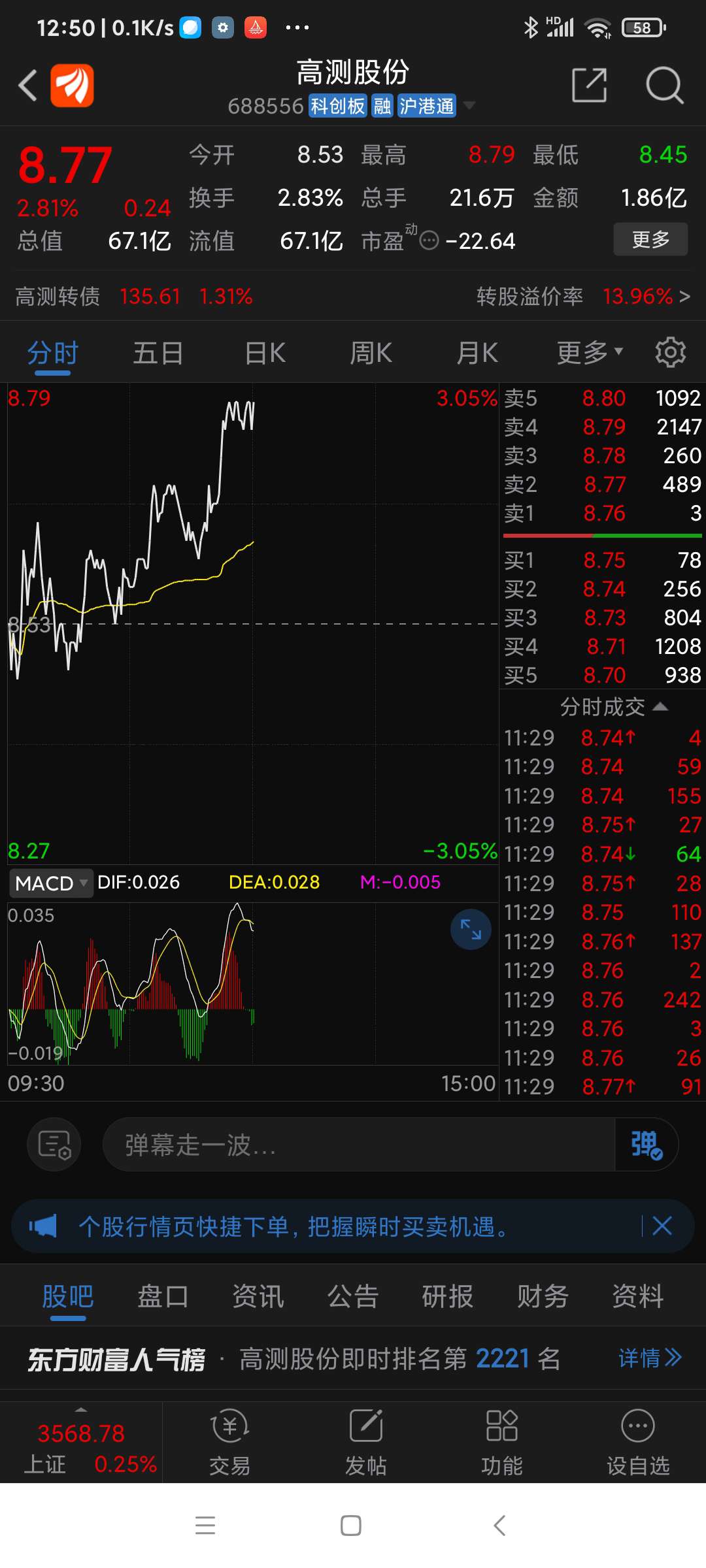
Task: Select 卖4 order row at 8.79
Action: point(603,427)
